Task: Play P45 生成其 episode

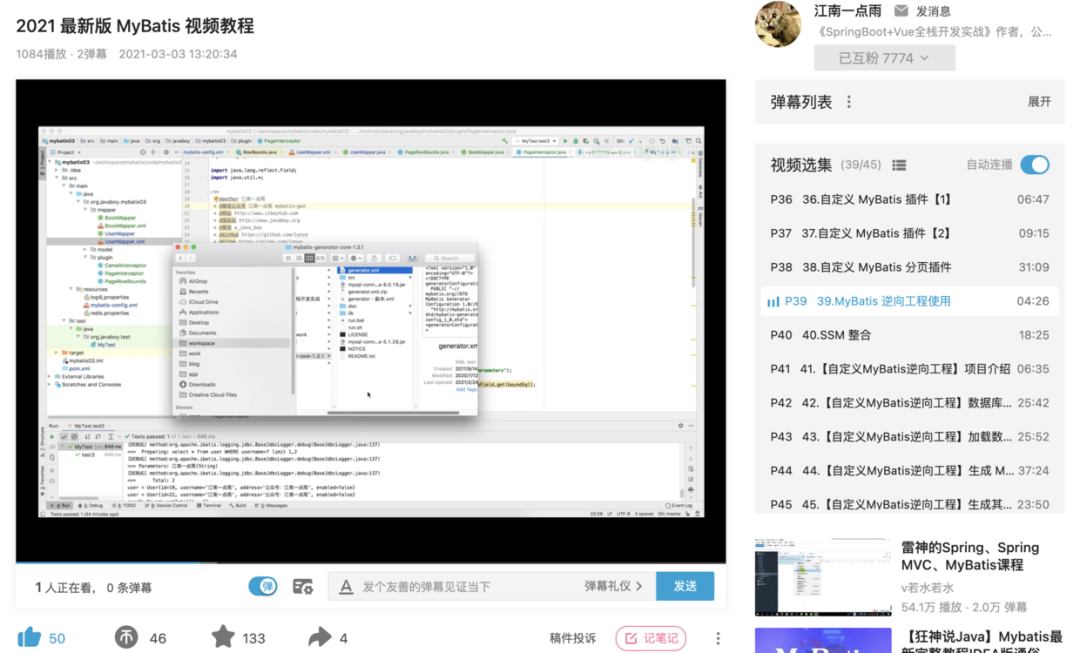Action: click(x=909, y=504)
